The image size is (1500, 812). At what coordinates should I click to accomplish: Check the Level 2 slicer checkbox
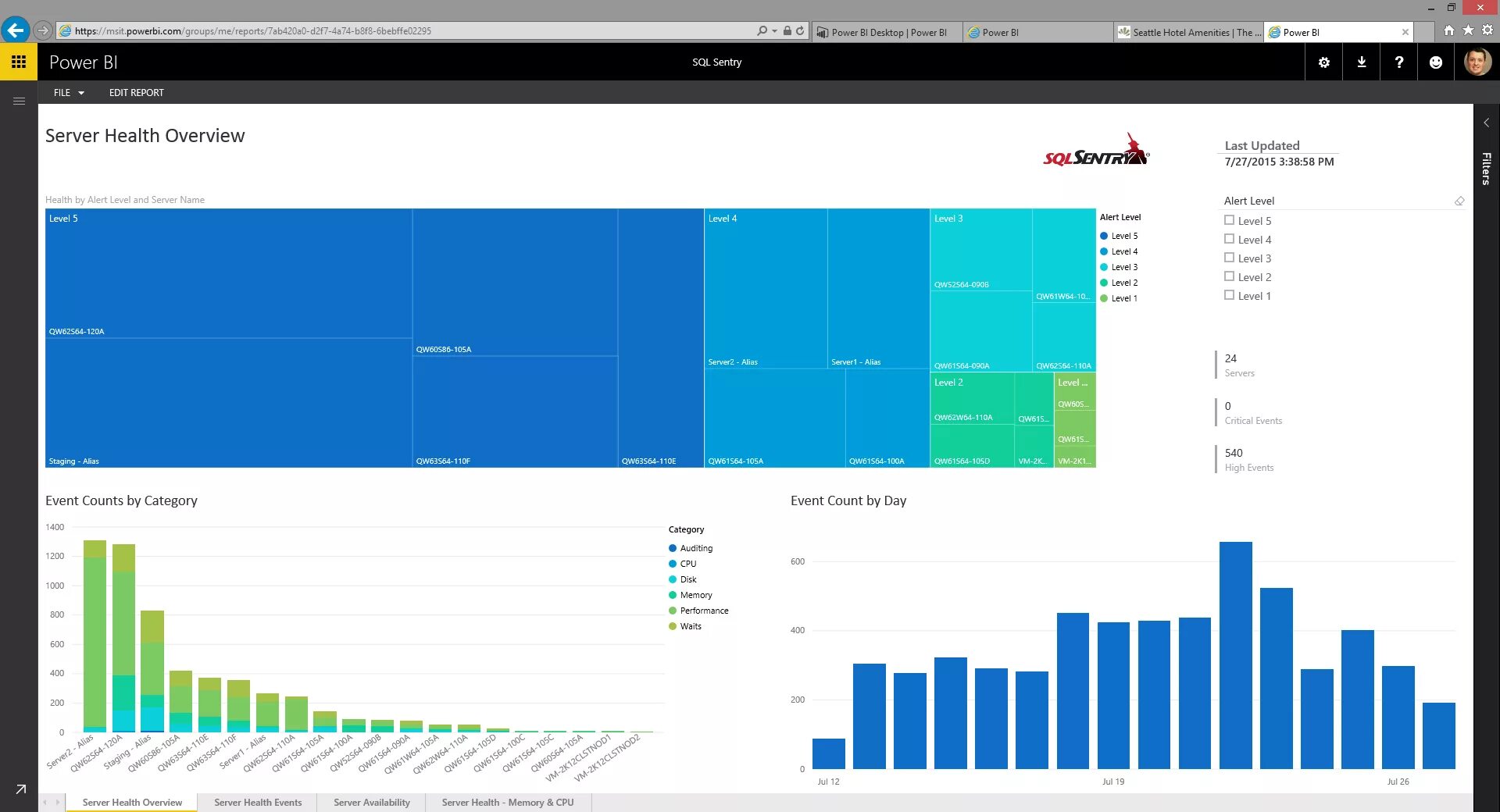pyautogui.click(x=1229, y=276)
